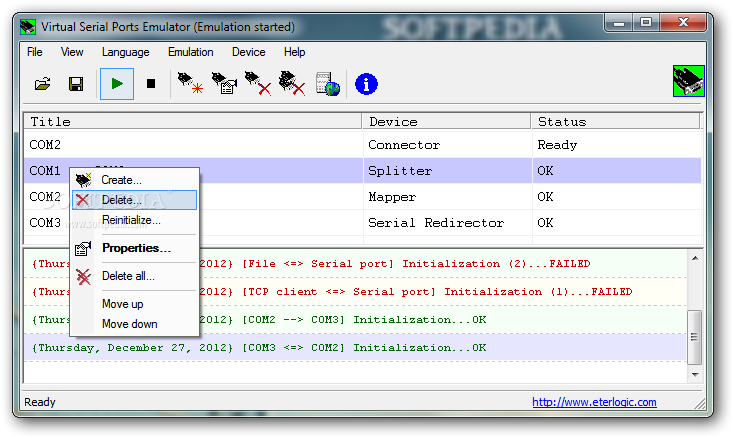Open the View menu
This screenshot has width=734, height=438.
click(x=72, y=52)
